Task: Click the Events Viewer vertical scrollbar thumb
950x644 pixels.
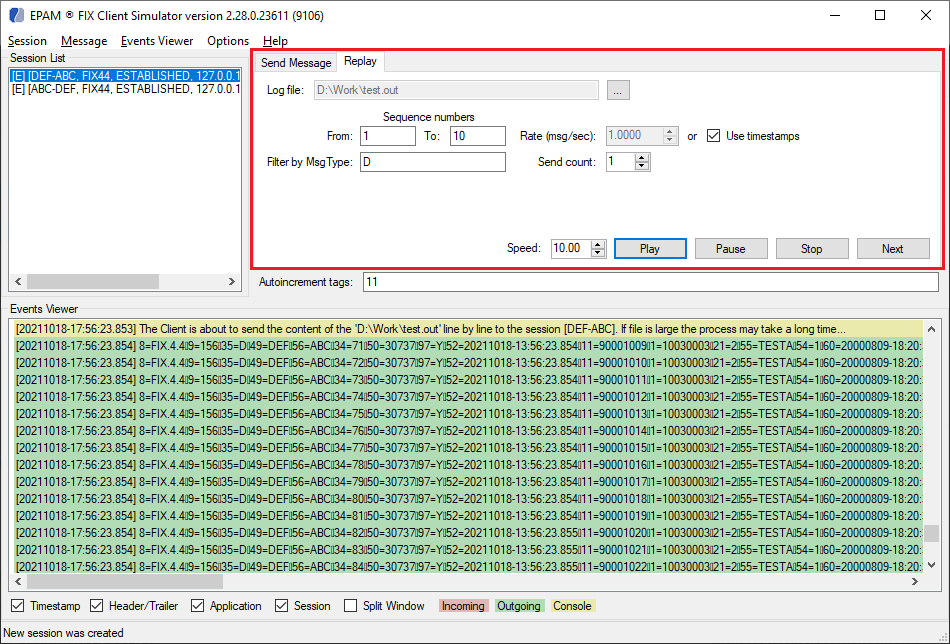Action: point(931,533)
